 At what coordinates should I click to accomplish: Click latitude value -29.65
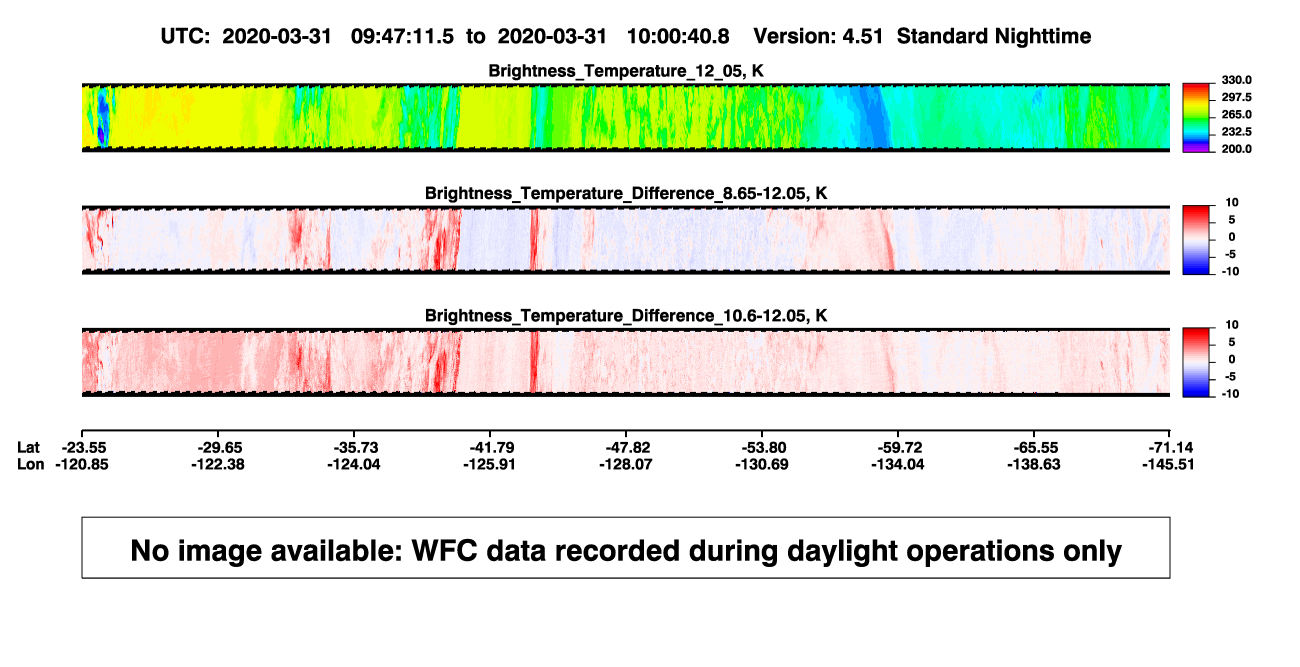(219, 447)
